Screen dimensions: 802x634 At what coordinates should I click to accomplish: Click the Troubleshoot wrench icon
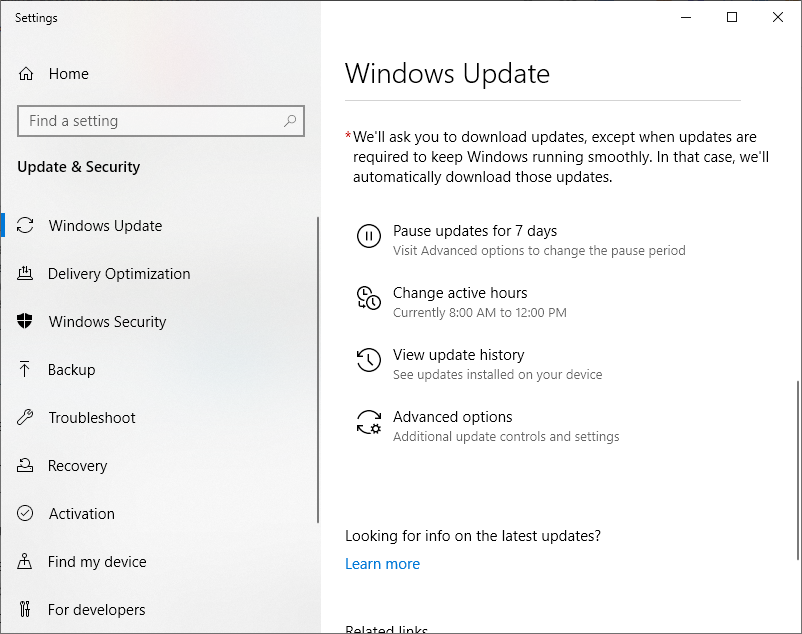click(x=25, y=417)
